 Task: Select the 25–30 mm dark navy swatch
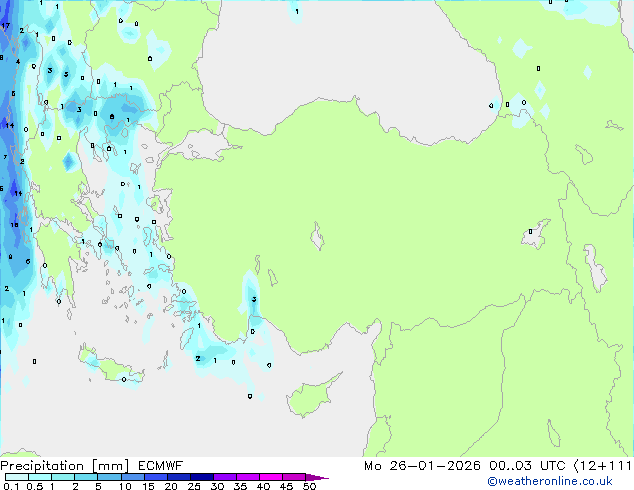(201, 477)
